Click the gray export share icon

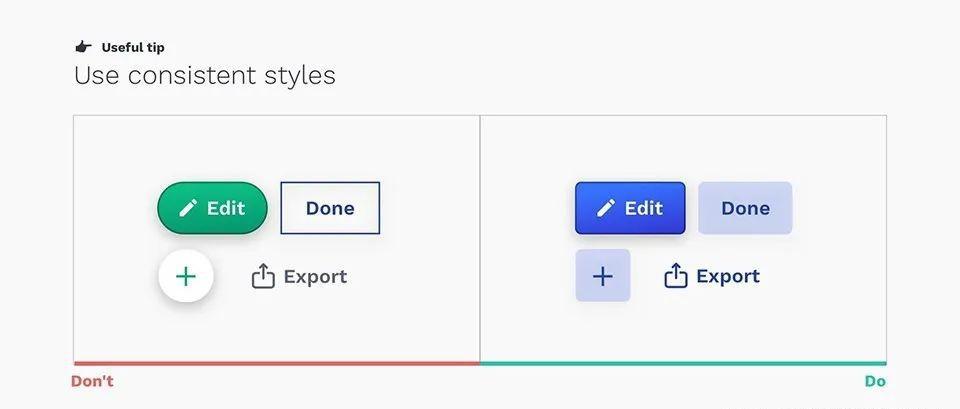[x=263, y=276]
